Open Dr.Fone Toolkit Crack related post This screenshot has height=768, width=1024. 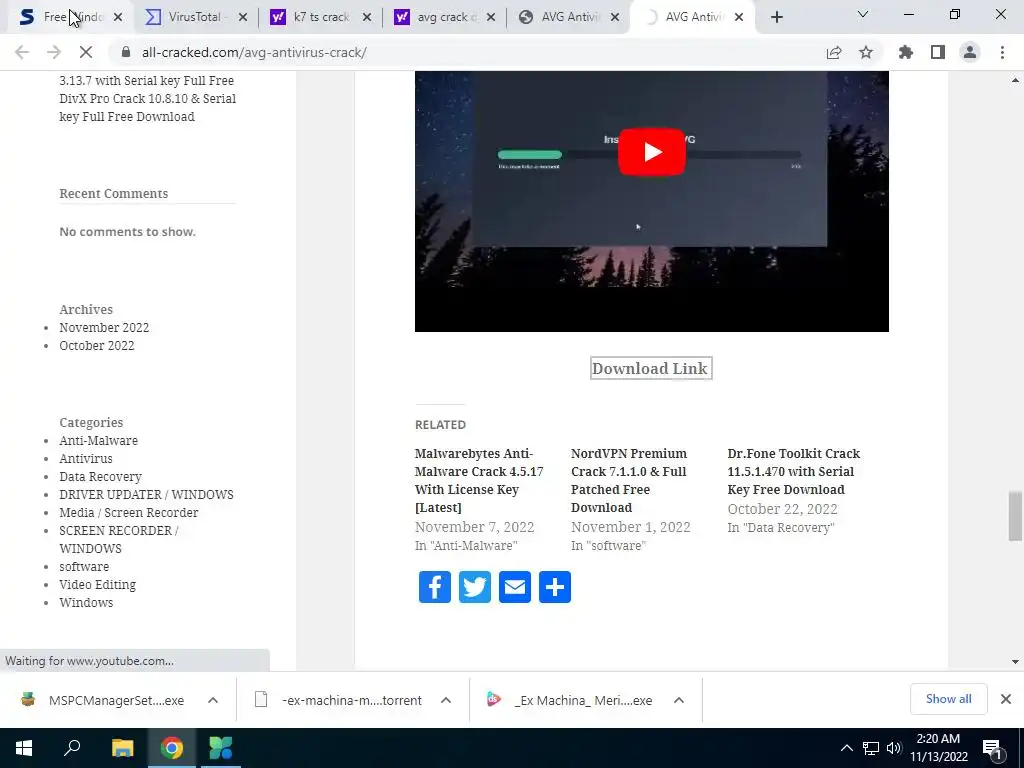click(x=793, y=471)
